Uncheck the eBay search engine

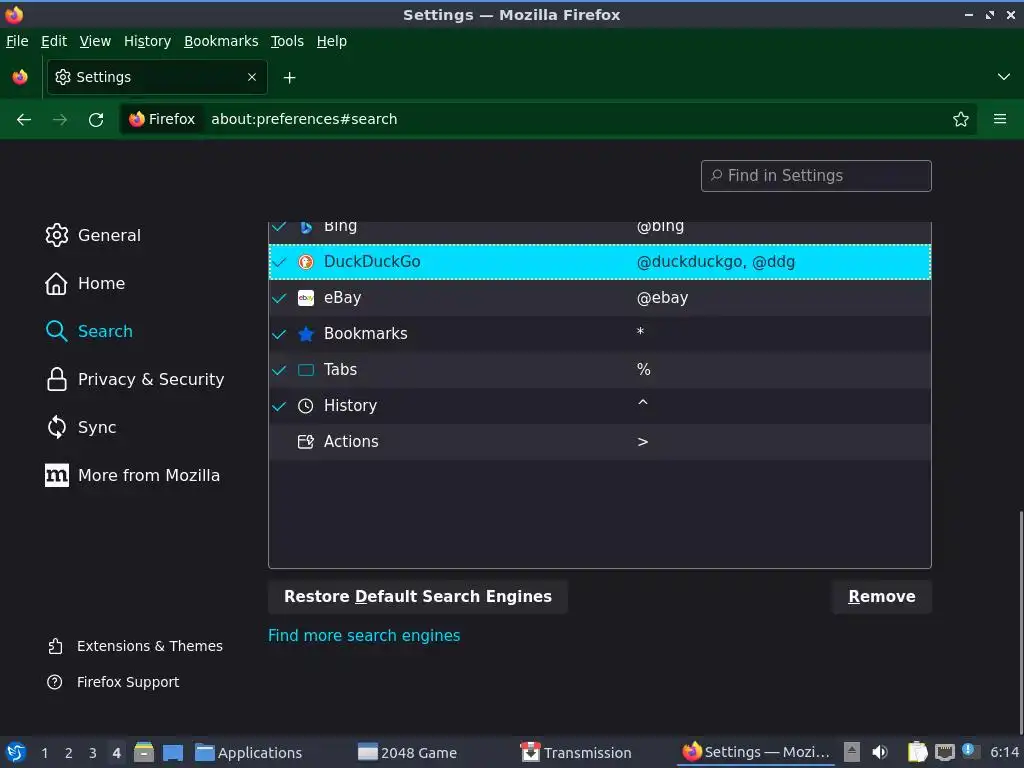(x=280, y=298)
